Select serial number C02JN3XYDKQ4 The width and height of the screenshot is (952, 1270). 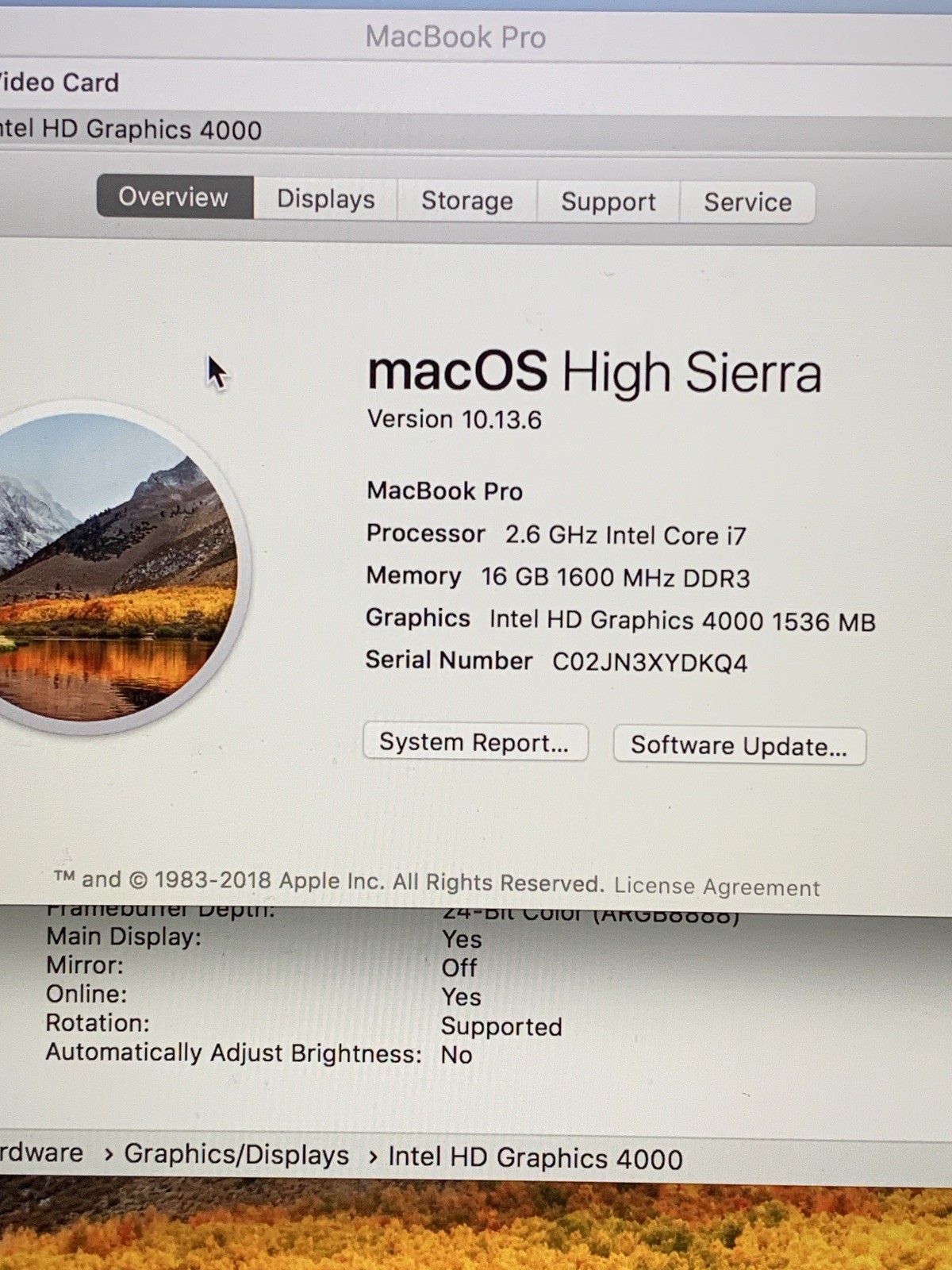pyautogui.click(x=650, y=662)
